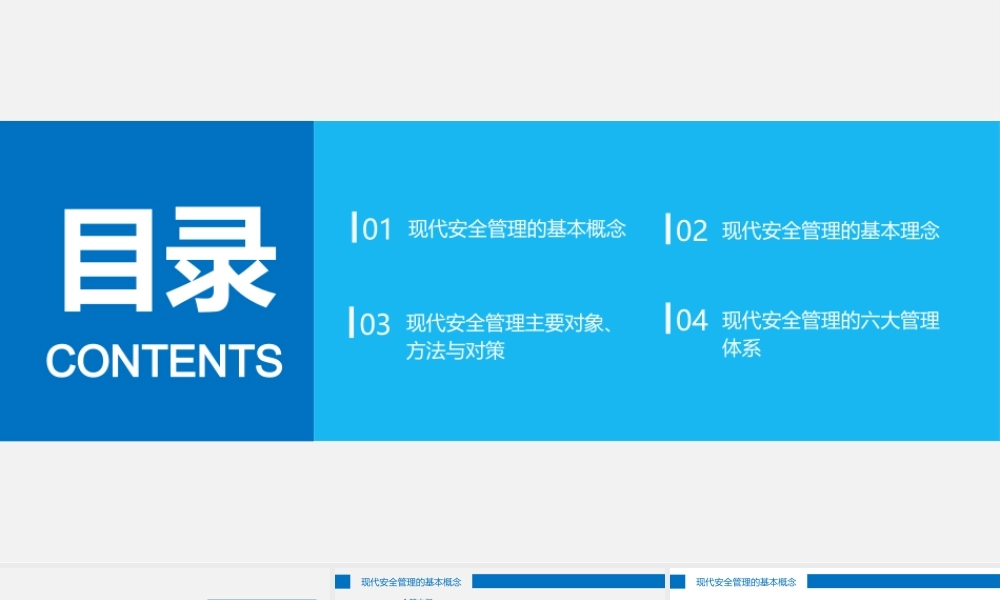The width and height of the screenshot is (1000, 600).
Task: Click white bar marker beside 03
Action: (x=352, y=322)
